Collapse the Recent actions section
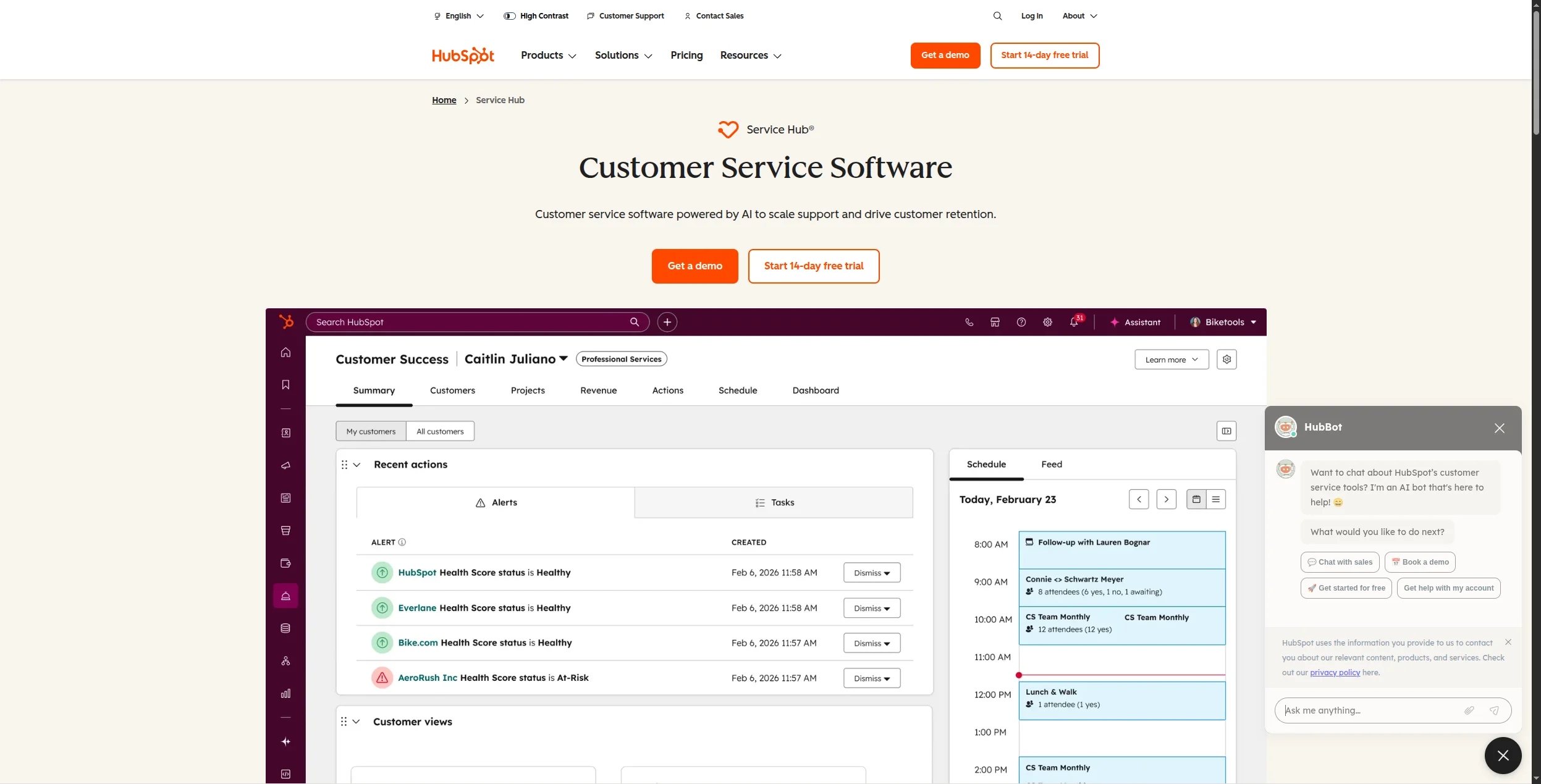Image resolution: width=1541 pixels, height=784 pixels. coord(357,465)
